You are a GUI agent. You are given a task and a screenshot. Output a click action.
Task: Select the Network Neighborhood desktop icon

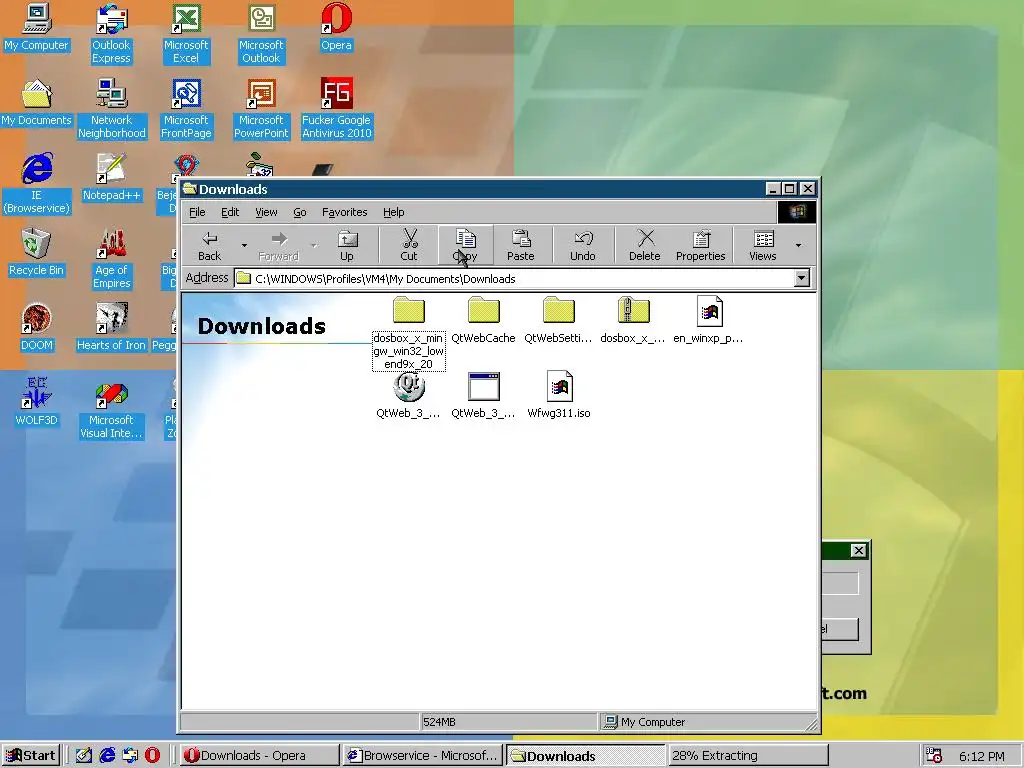coord(112,109)
